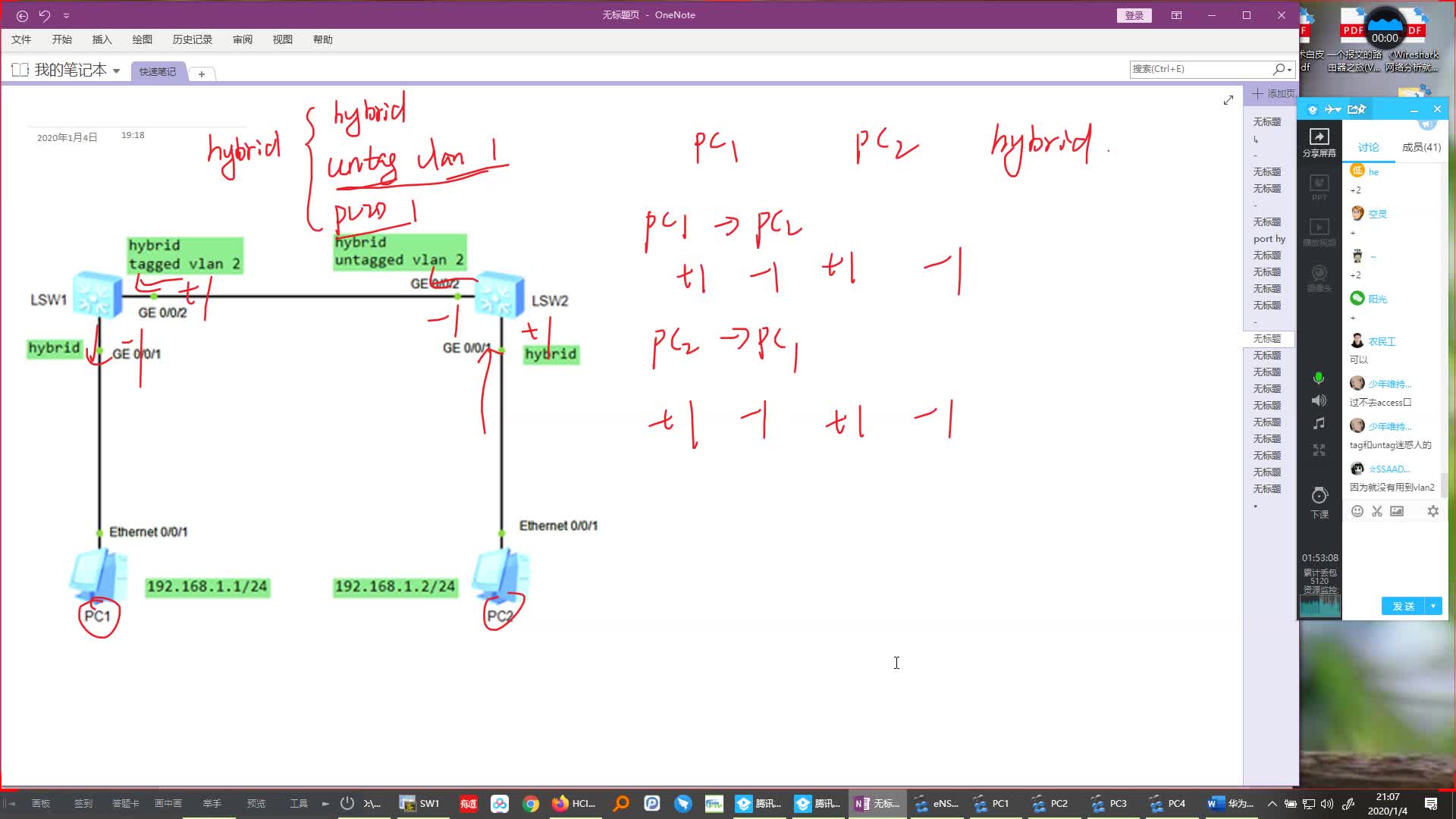1456x819 pixels.
Task: Click the 发送 send button
Action: [x=1402, y=606]
